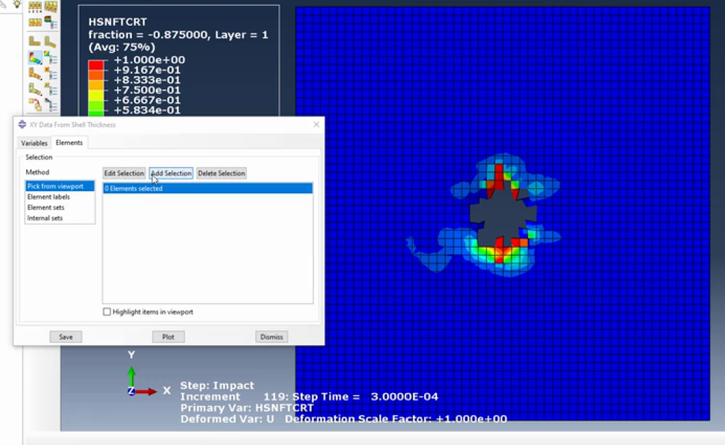Screen dimensions: 725x445
Task: Enable Highlight items in viewport checkbox
Action: [x=108, y=312]
